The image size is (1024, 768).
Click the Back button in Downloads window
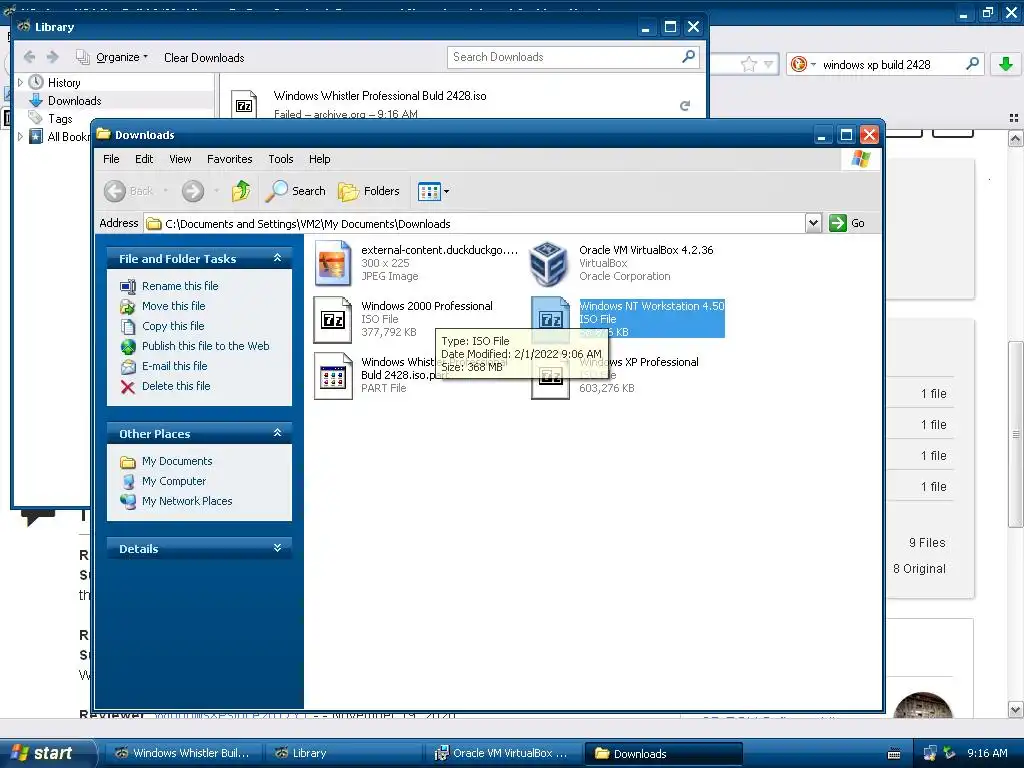pos(129,191)
